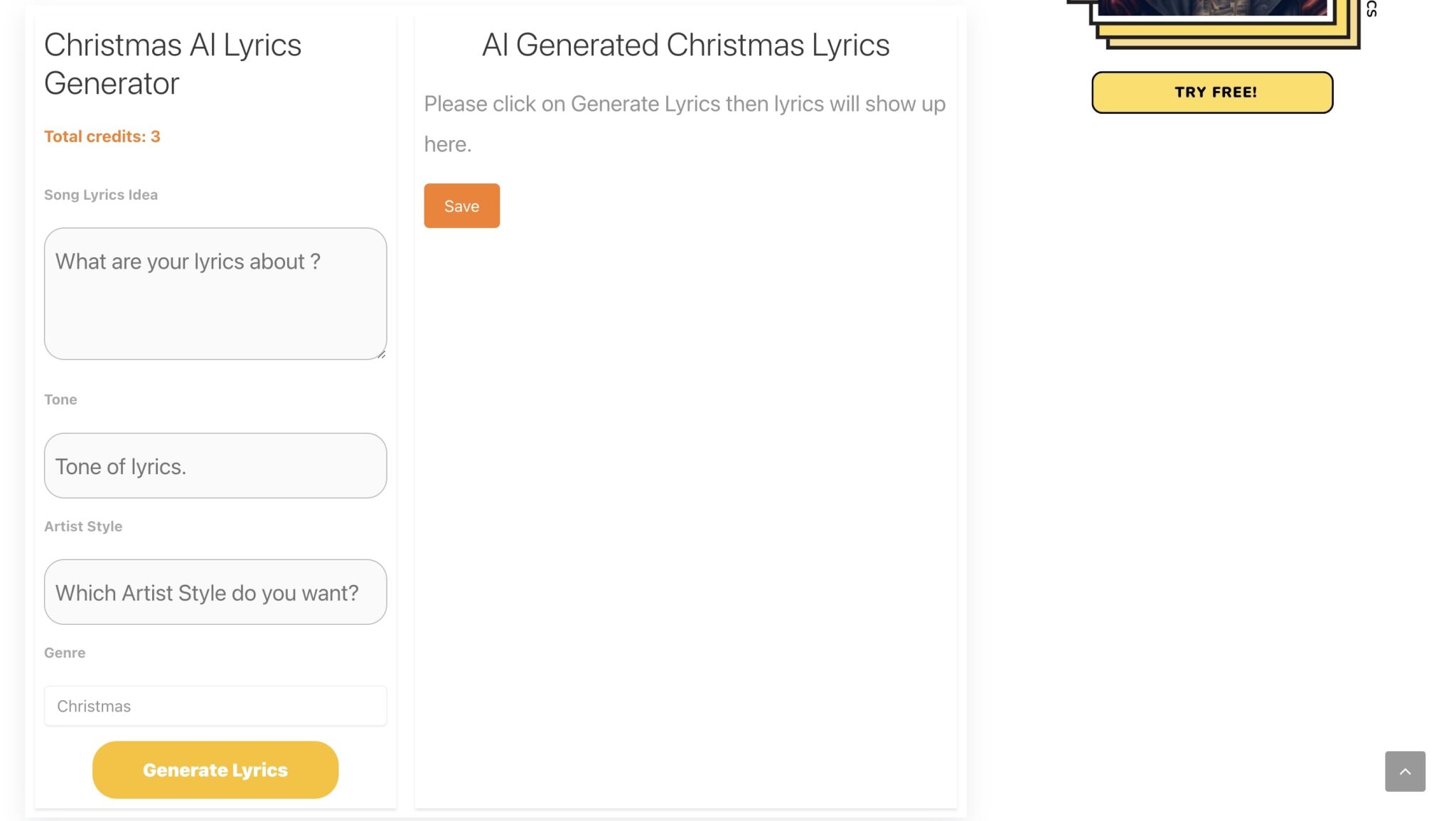Image resolution: width=1456 pixels, height=821 pixels.
Task: Select the TRY FREE! button
Action: [x=1211, y=92]
